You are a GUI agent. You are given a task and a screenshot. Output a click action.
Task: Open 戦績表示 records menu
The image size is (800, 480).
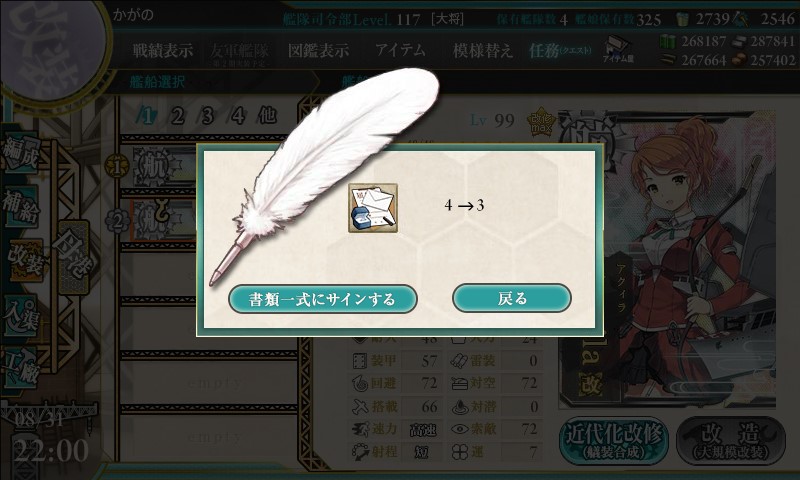tap(163, 50)
